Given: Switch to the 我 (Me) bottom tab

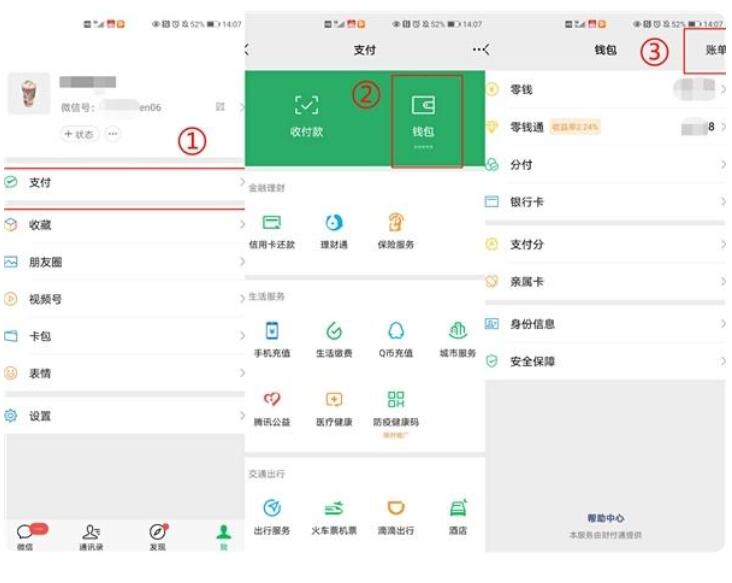Looking at the screenshot, I should tap(224, 537).
